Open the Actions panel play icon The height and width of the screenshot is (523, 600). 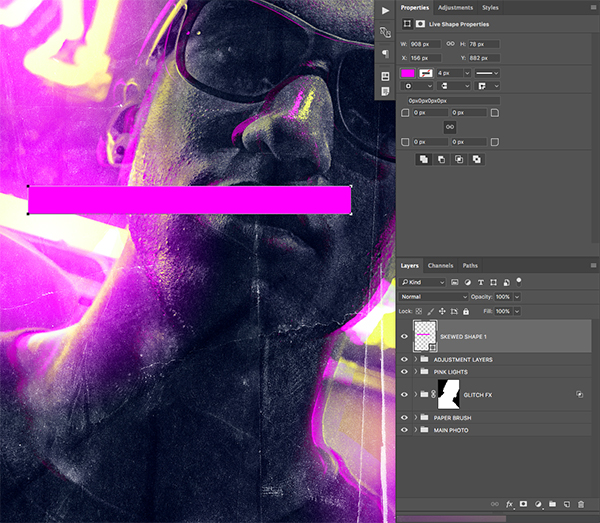coord(385,11)
